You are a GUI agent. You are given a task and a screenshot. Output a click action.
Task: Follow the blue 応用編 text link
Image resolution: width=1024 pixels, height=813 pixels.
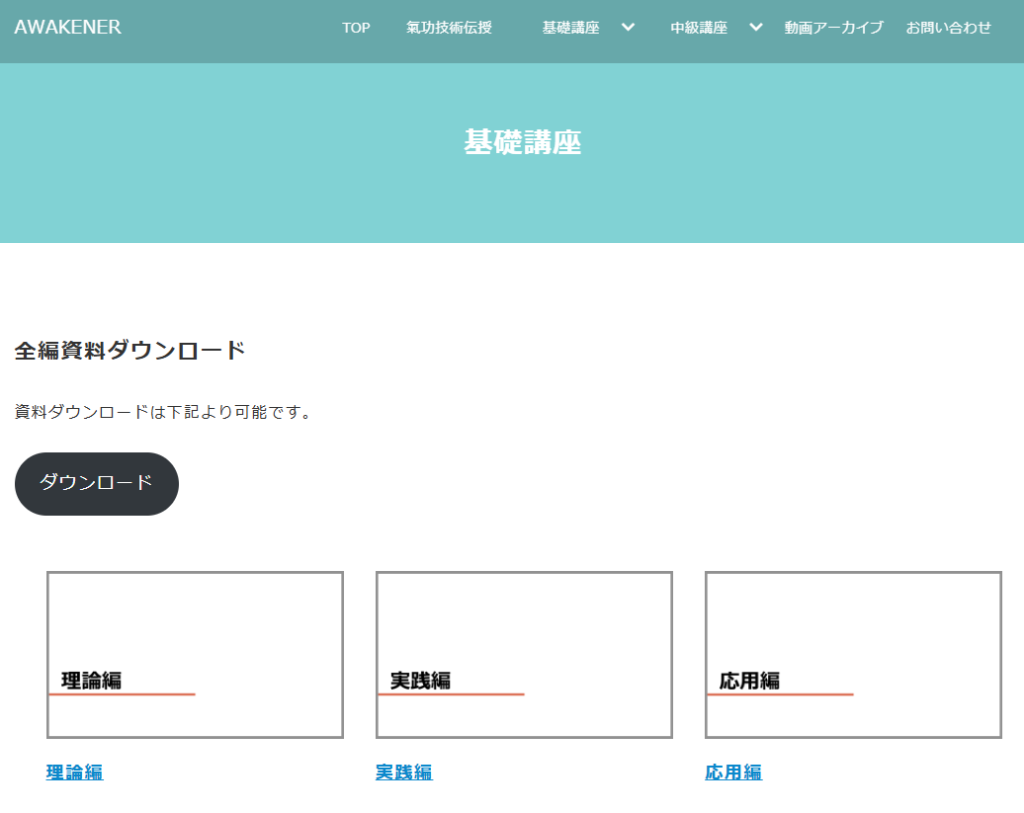tap(733, 772)
